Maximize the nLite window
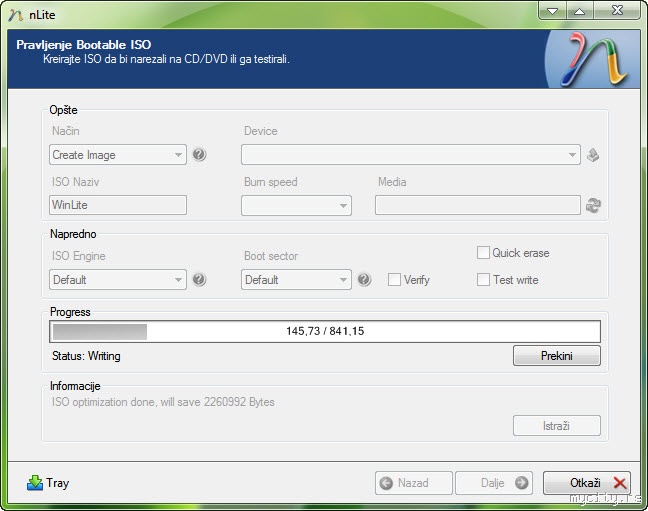The width and height of the screenshot is (648, 511). tap(579, 11)
